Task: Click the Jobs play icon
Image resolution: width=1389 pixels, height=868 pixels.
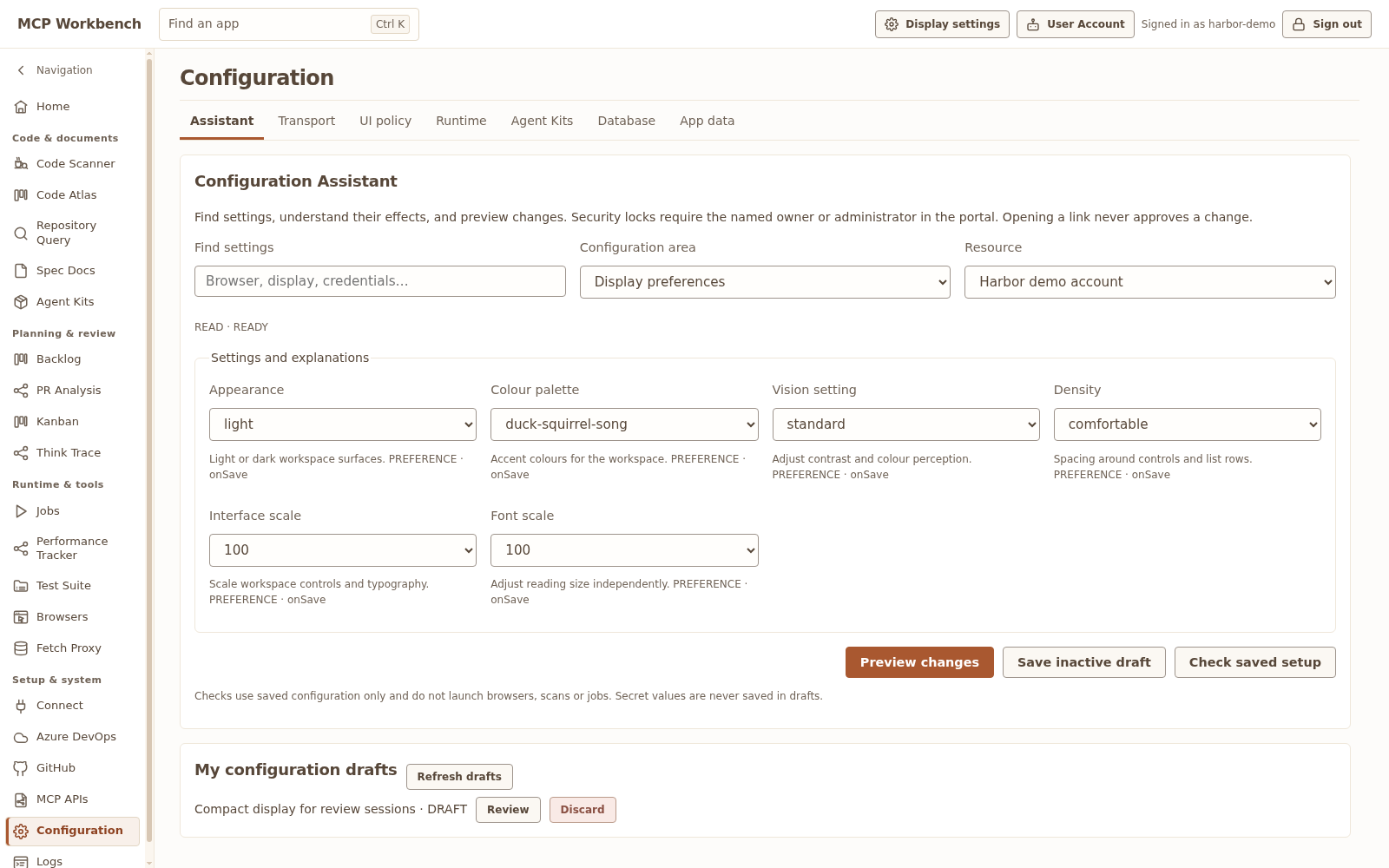Action: pyautogui.click(x=21, y=511)
